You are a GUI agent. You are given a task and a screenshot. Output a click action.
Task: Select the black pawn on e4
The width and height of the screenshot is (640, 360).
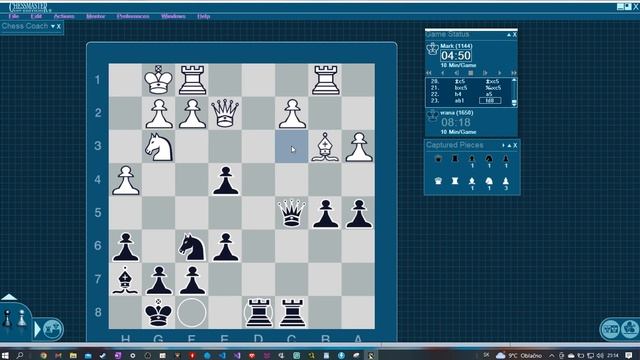tap(225, 180)
